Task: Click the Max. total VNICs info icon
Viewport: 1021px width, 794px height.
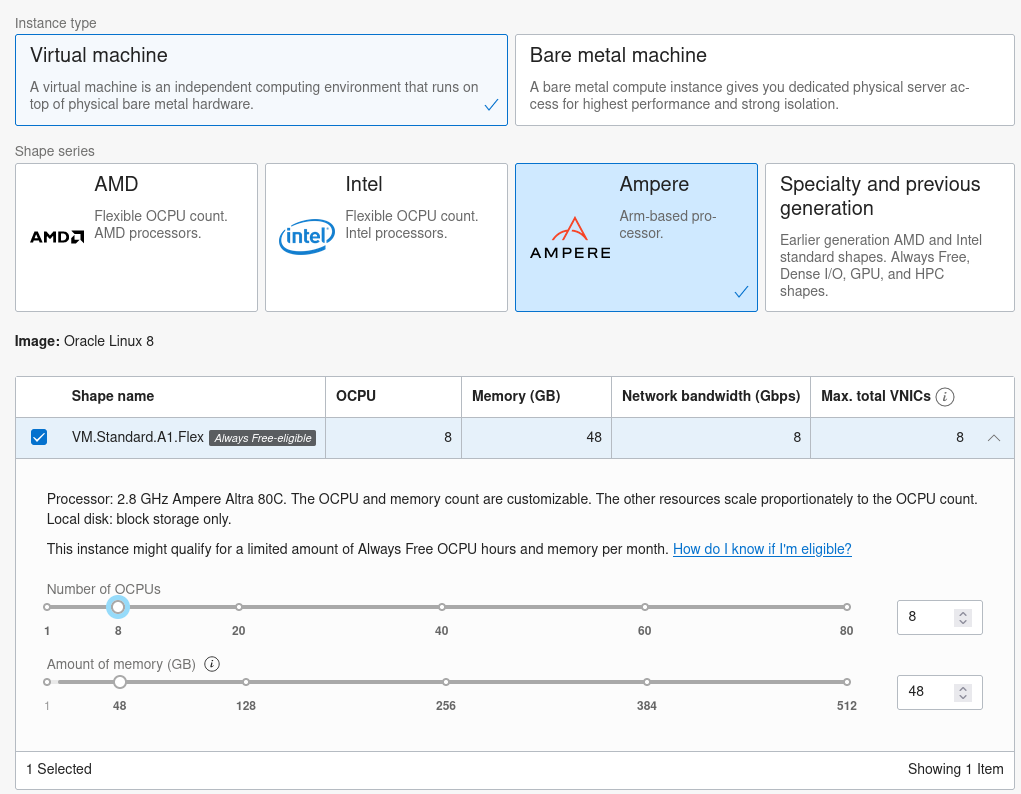Action: coord(945,397)
